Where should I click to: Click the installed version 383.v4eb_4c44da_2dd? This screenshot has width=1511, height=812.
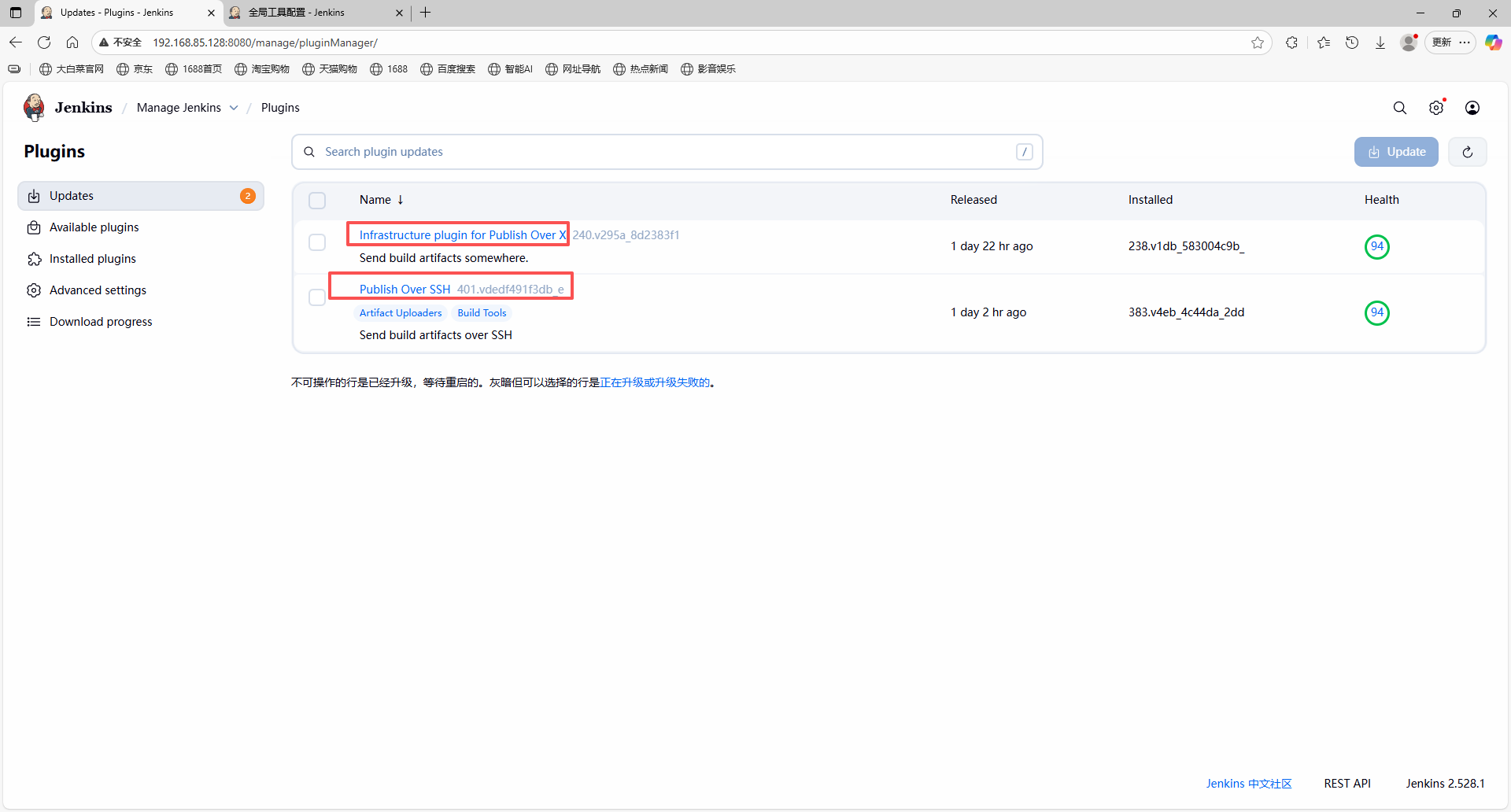(x=1186, y=312)
